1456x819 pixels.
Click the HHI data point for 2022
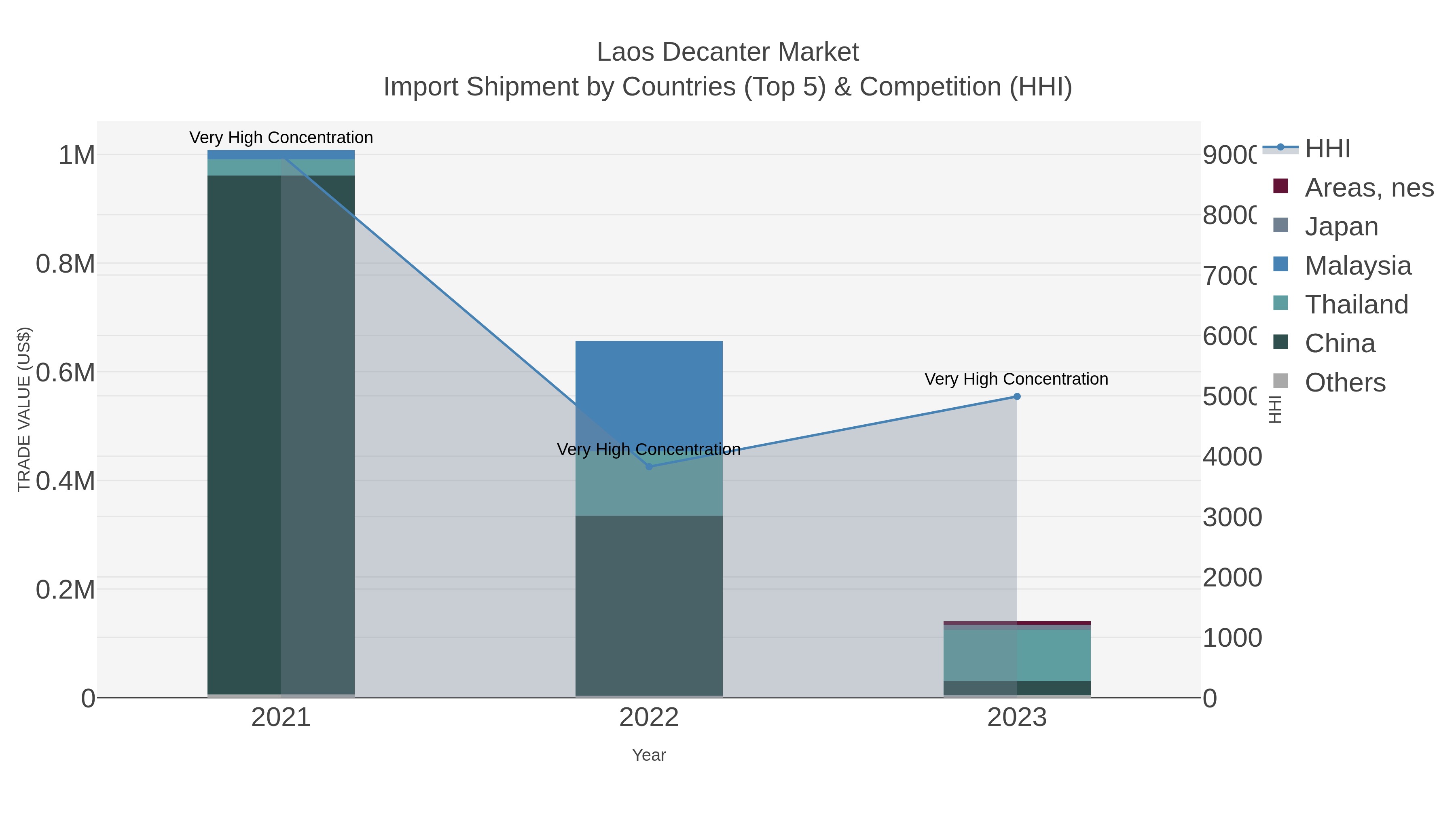pos(649,466)
